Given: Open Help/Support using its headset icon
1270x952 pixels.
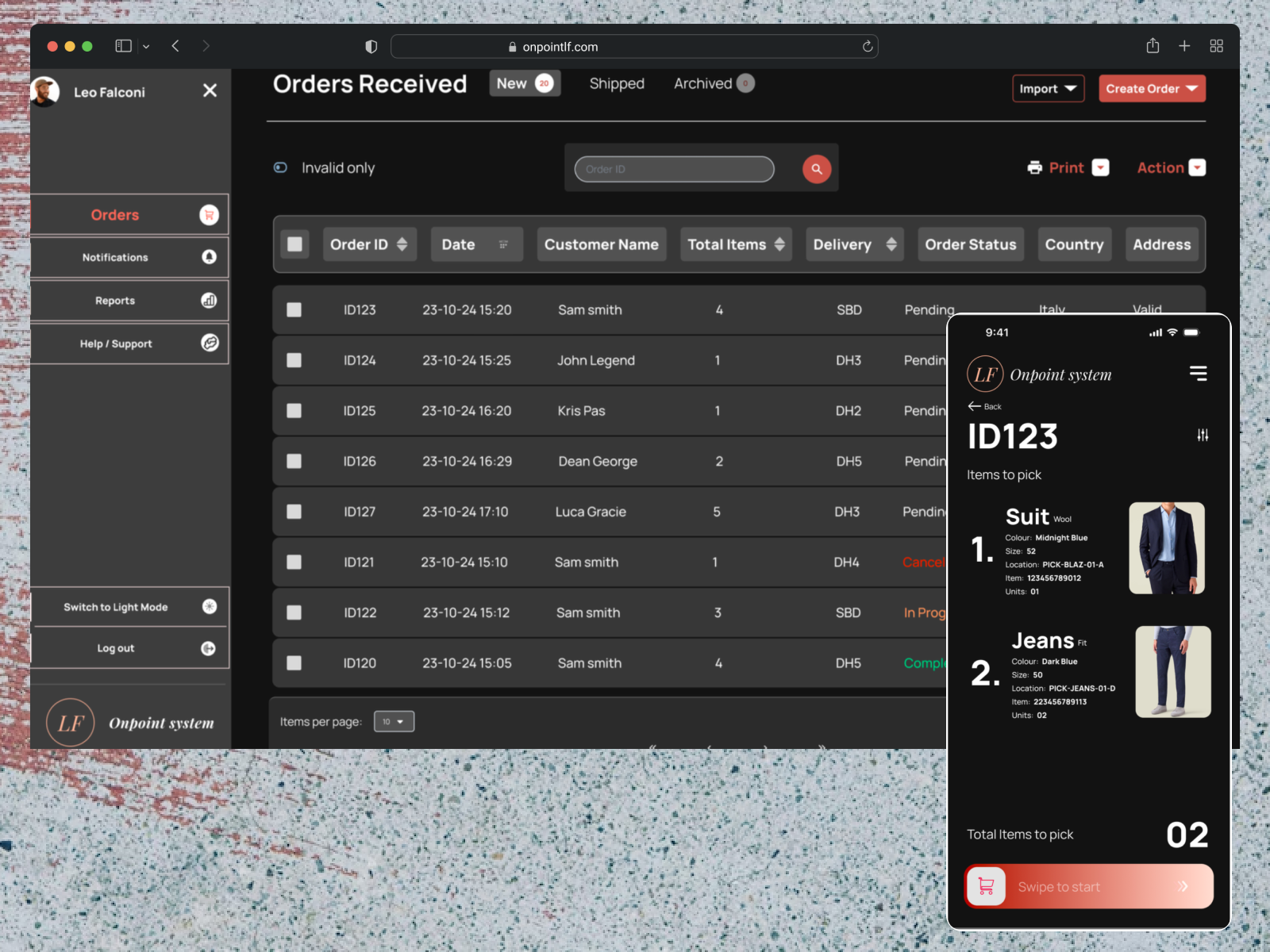Looking at the screenshot, I should coord(209,344).
